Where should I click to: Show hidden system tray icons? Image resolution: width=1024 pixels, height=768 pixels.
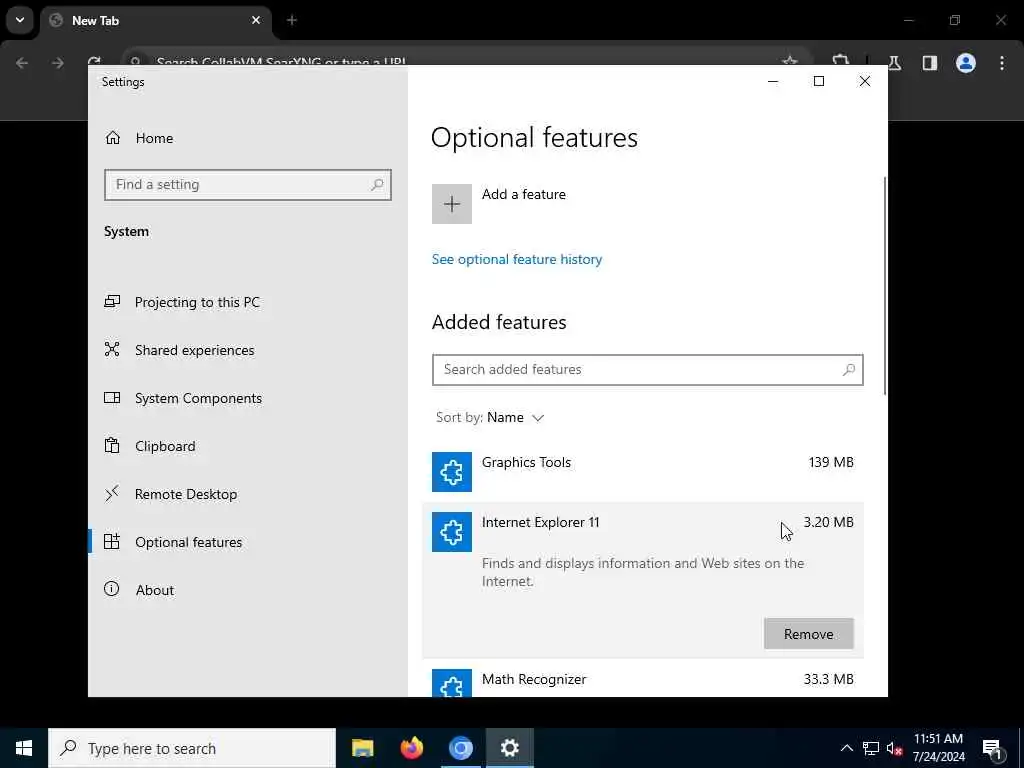(x=846, y=748)
